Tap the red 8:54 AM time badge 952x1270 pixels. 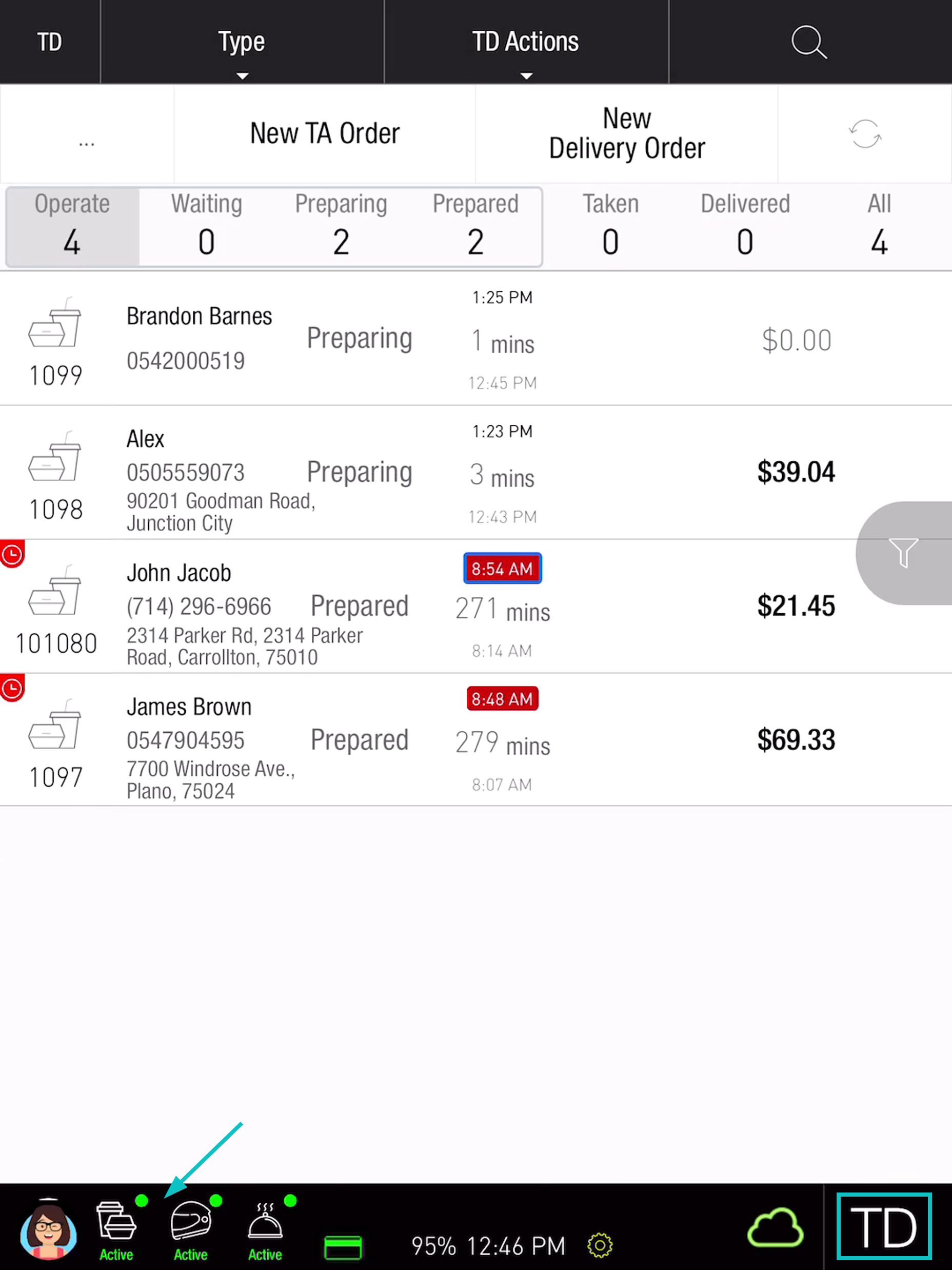pos(502,569)
